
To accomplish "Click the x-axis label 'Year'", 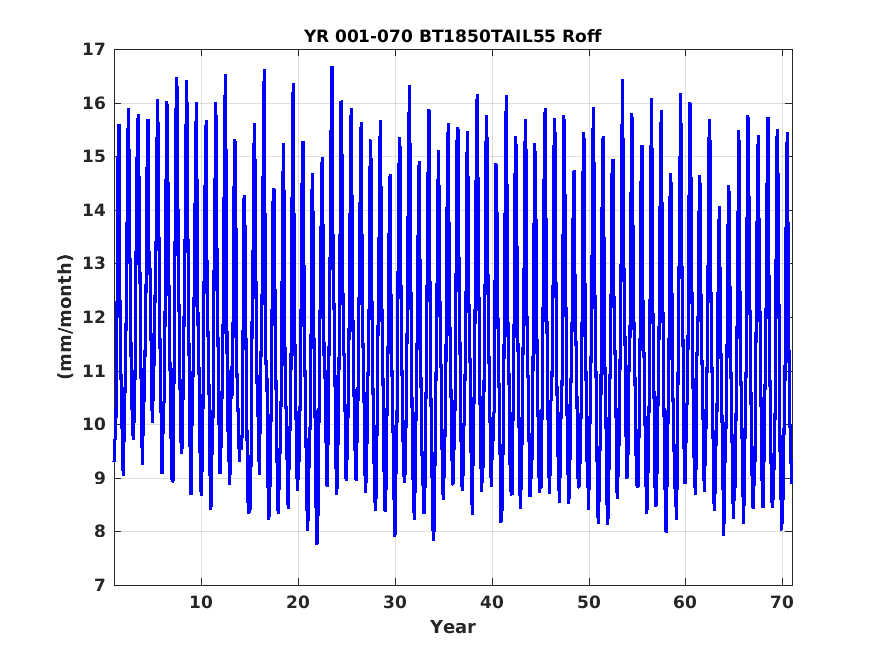I will pyautogui.click(x=453, y=627).
